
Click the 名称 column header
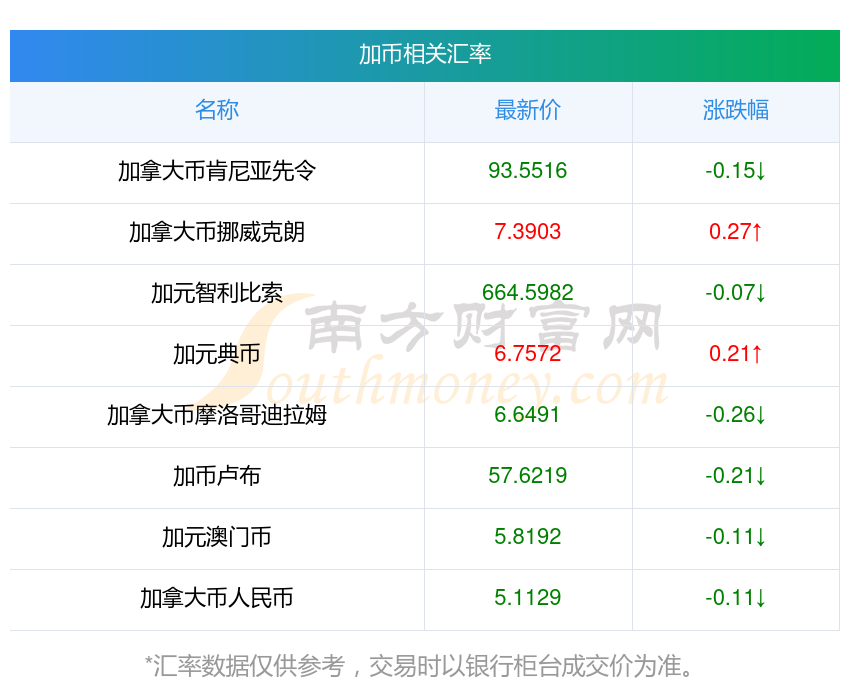pyautogui.click(x=217, y=110)
